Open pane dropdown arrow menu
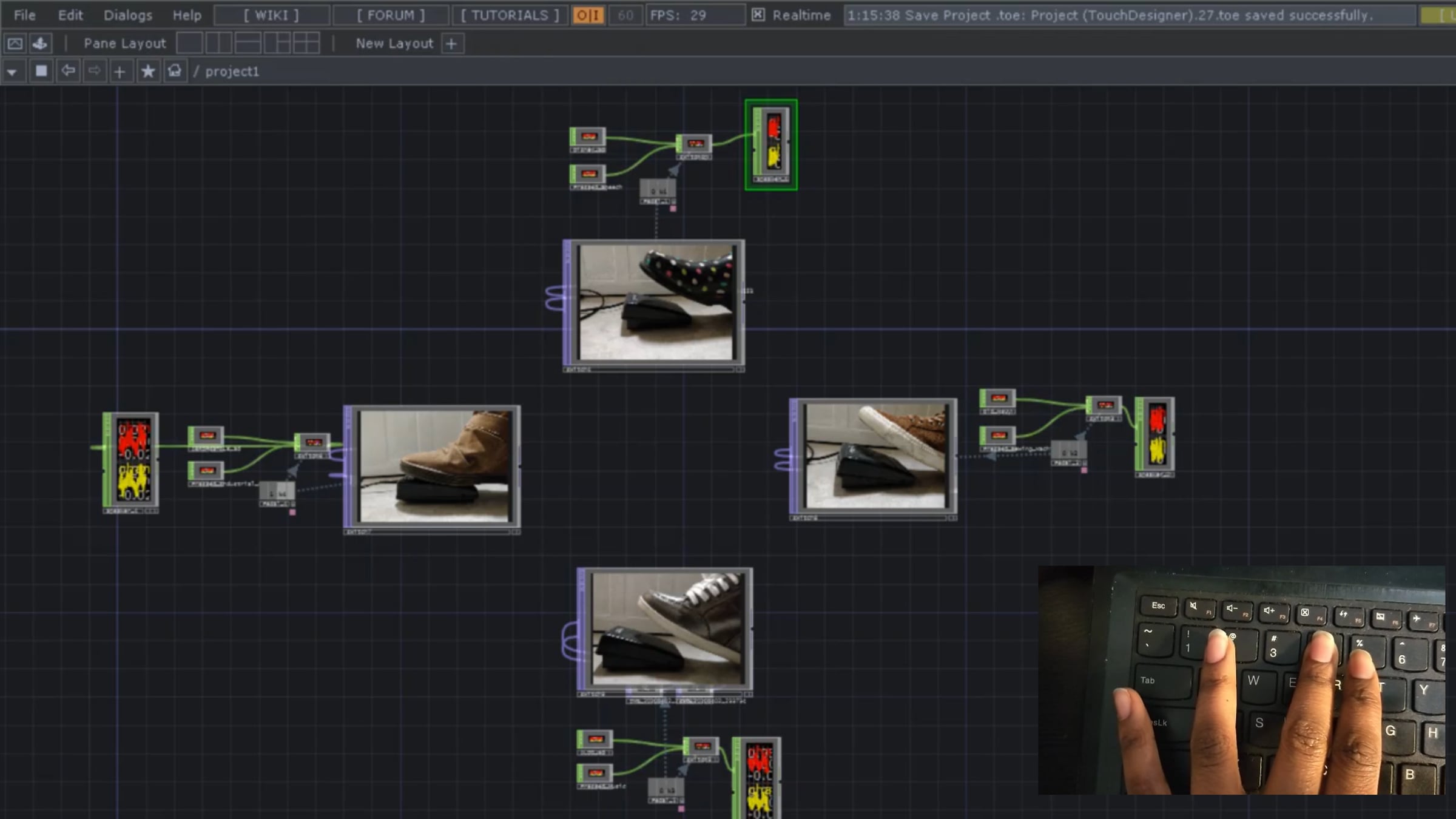 pyautogui.click(x=12, y=72)
